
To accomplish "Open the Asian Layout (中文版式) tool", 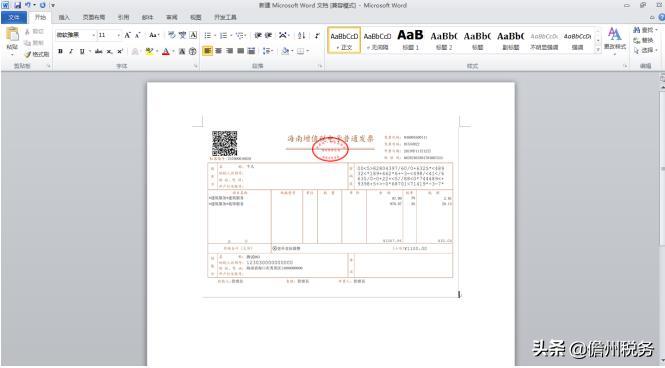I will (283, 36).
